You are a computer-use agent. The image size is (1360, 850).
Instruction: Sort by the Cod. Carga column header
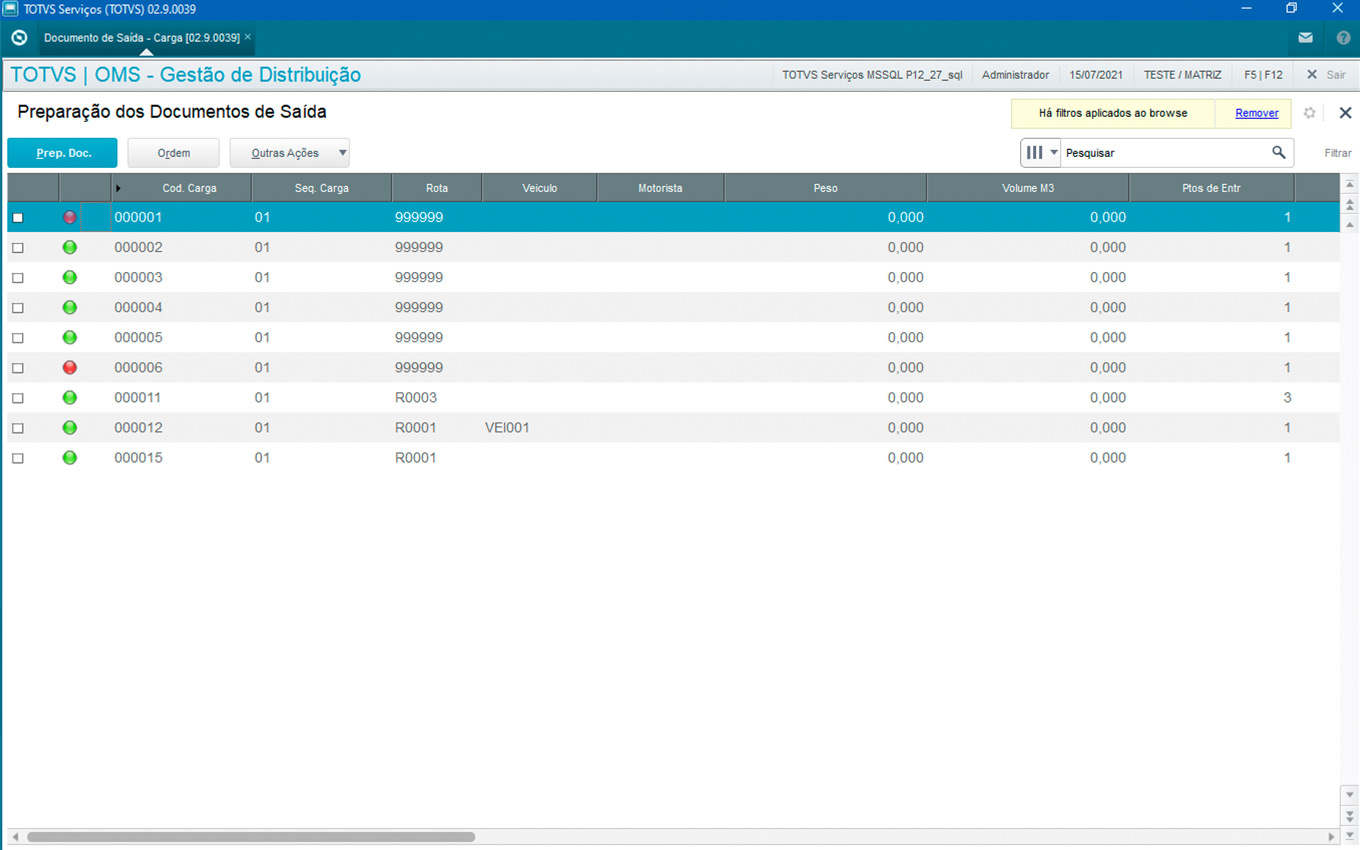click(189, 188)
